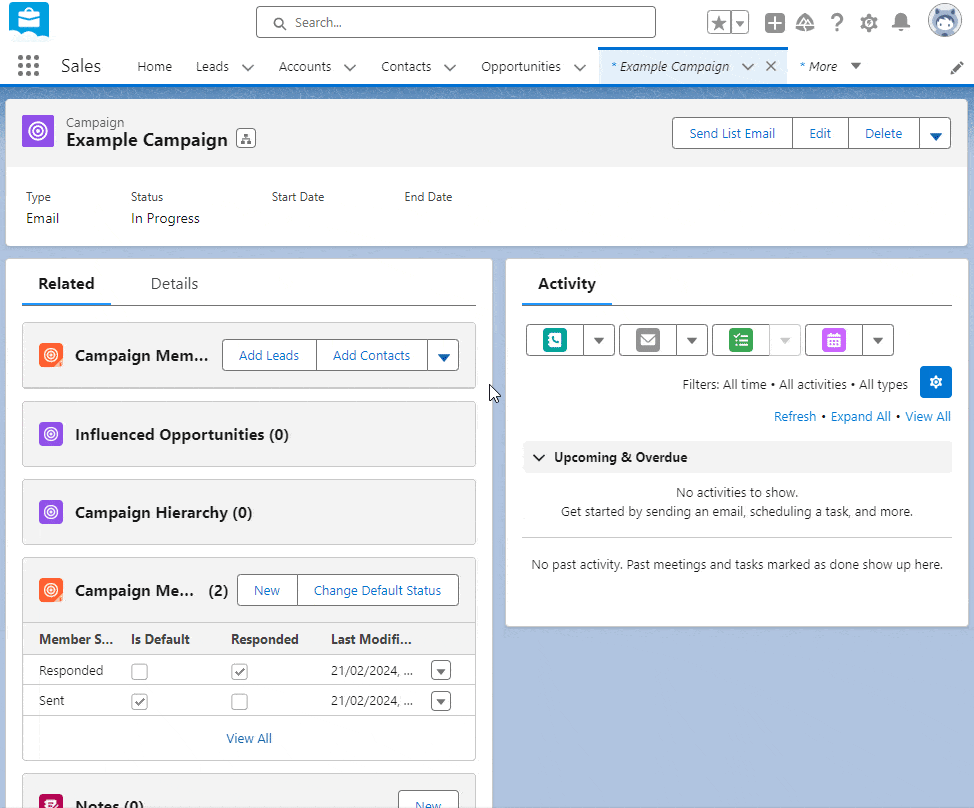Image resolution: width=974 pixels, height=808 pixels.
Task: Switch to Details tab
Action: point(175,284)
